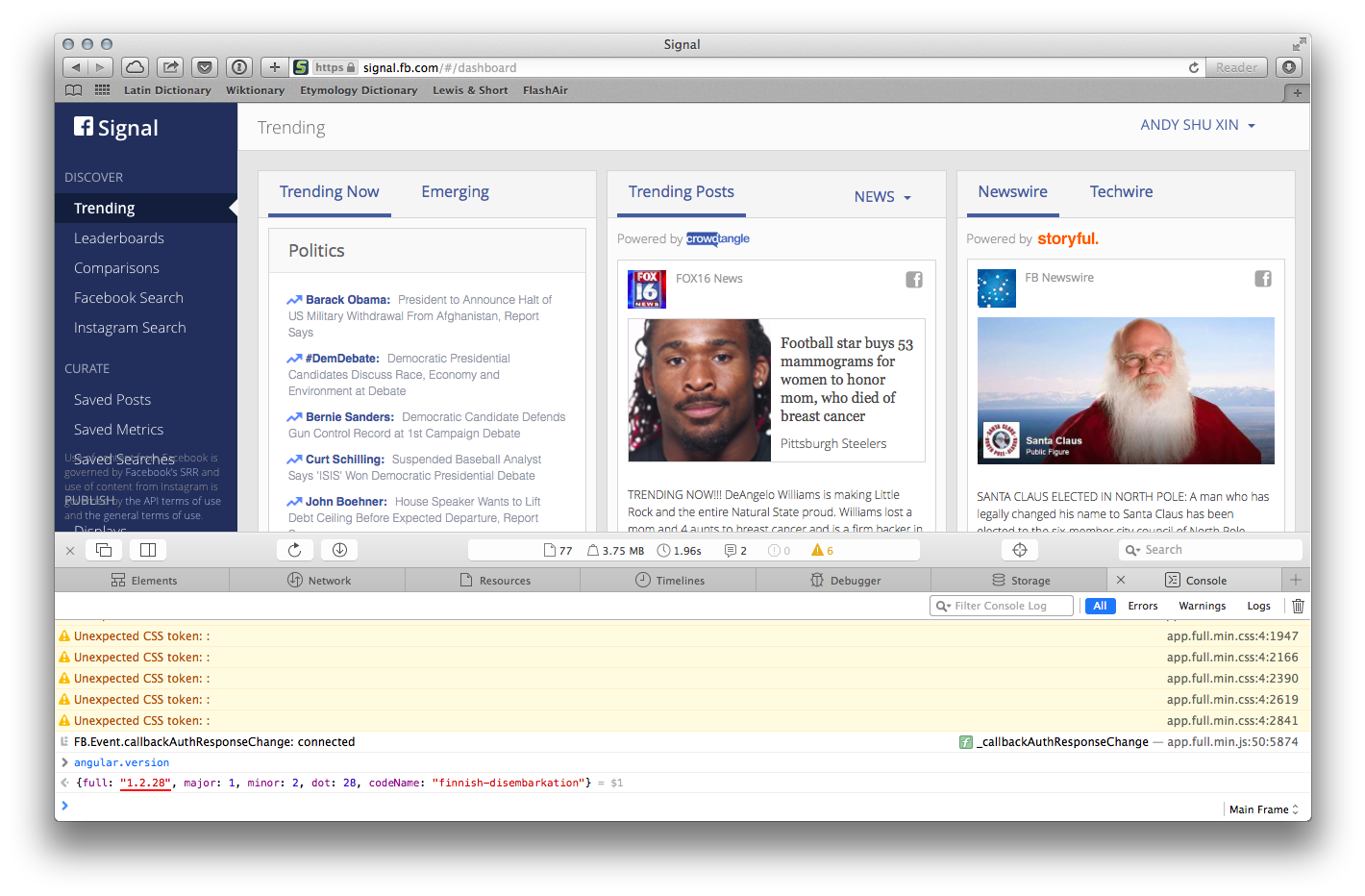1365x896 pixels.
Task: Open the Storage inspector tab
Action: tap(1020, 581)
